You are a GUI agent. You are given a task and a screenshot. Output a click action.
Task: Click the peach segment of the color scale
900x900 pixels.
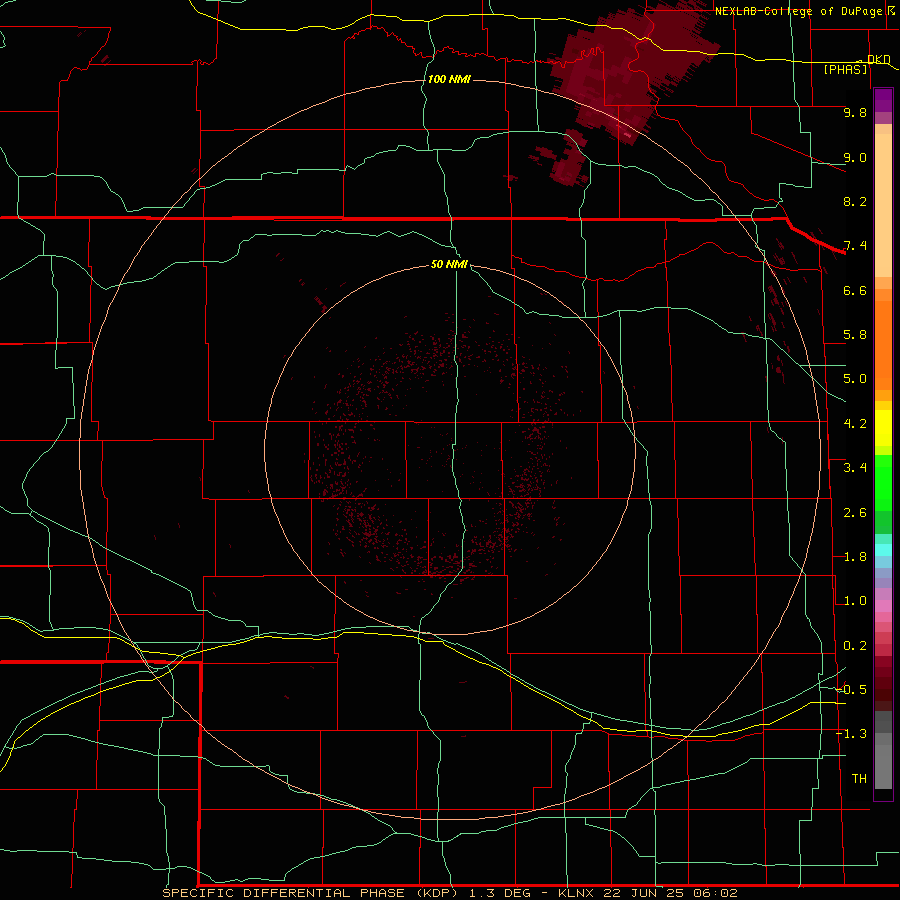point(883,205)
